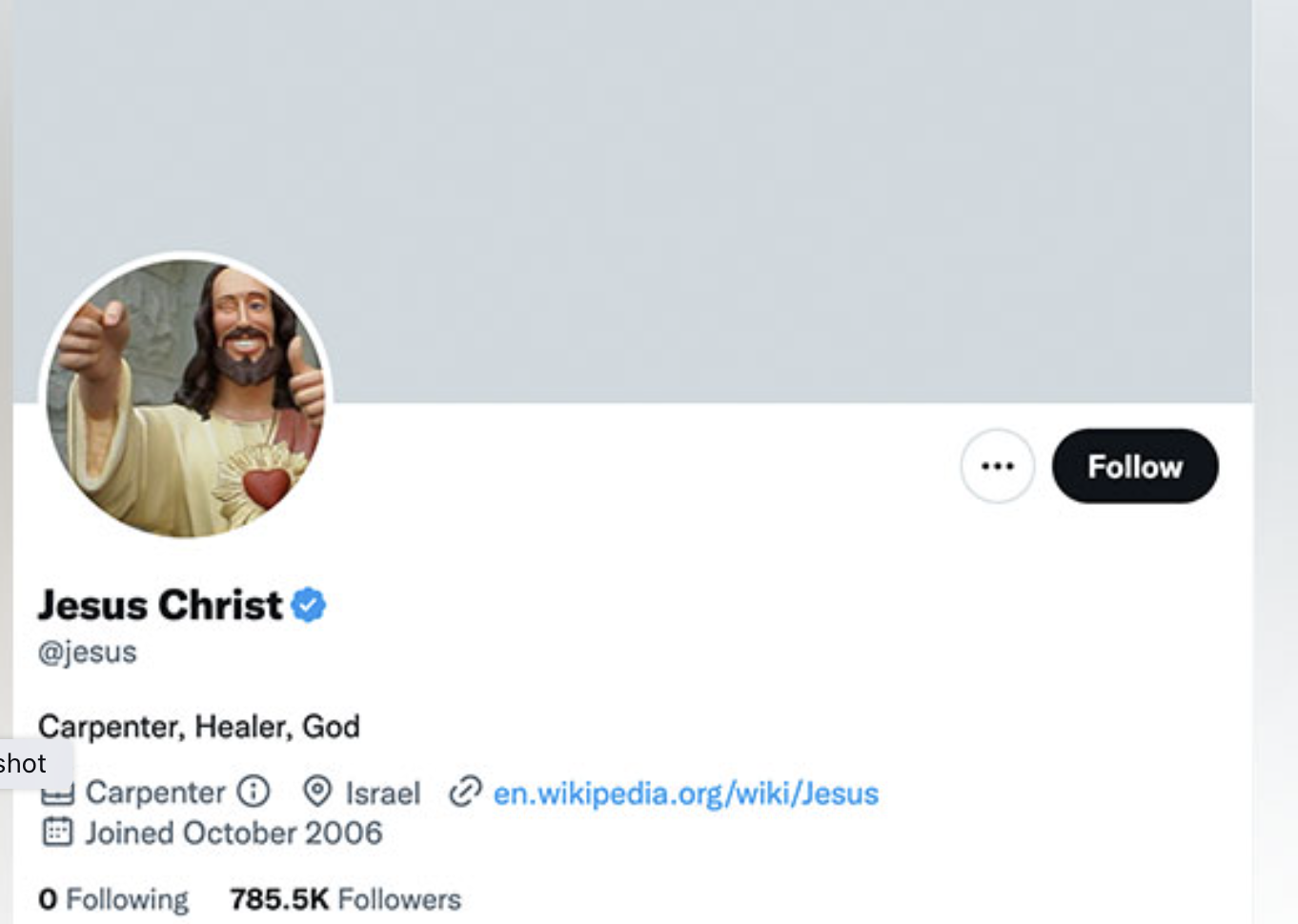1298x924 pixels.
Task: Click the Joined October 2006 text
Action: click(x=233, y=833)
